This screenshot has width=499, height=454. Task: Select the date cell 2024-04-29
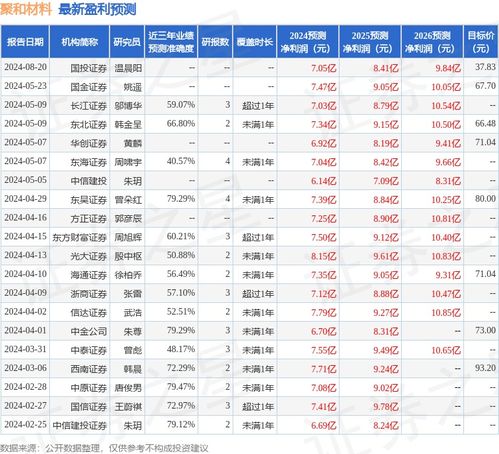tap(25, 199)
